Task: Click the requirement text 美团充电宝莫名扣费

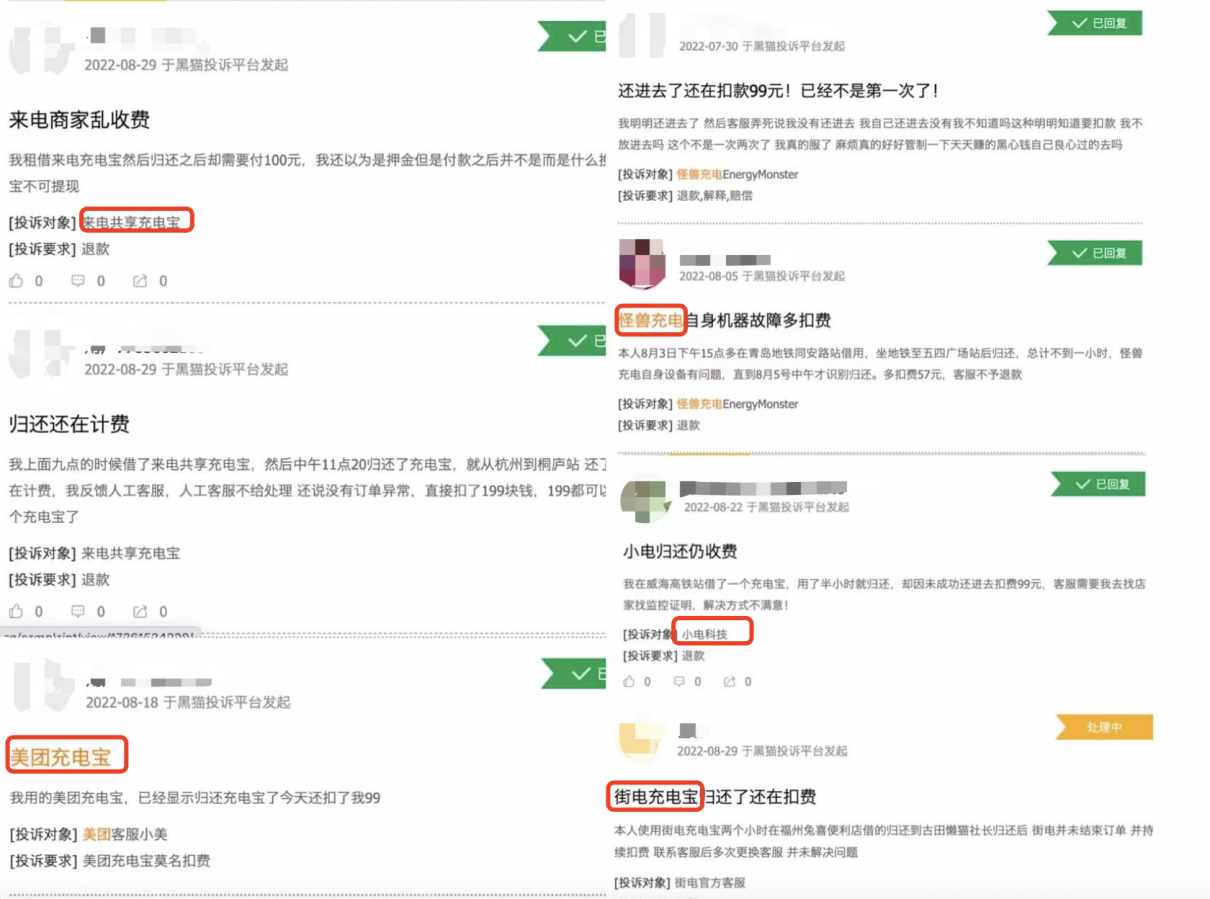Action: pos(146,861)
